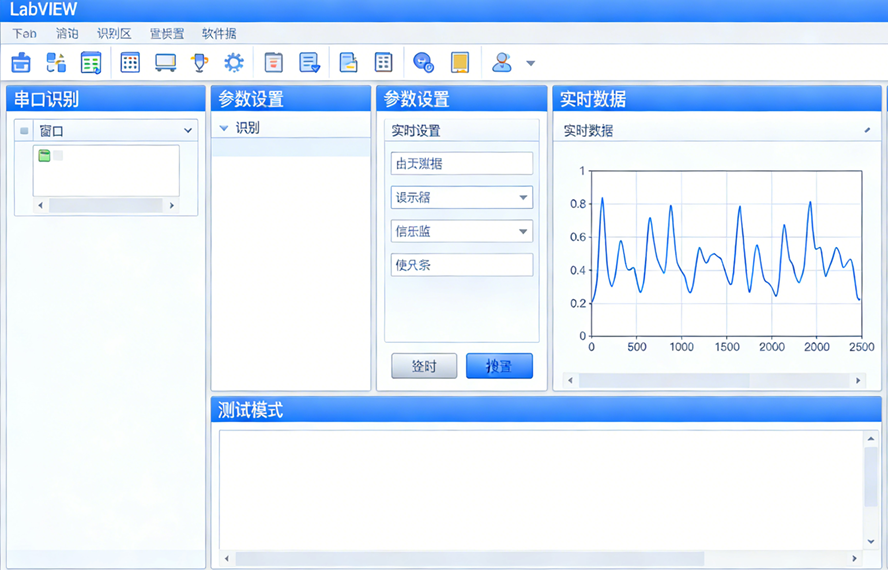The width and height of the screenshot is (888, 570).
Task: Click the blue toolbox icon in toolbar
Action: pos(21,62)
